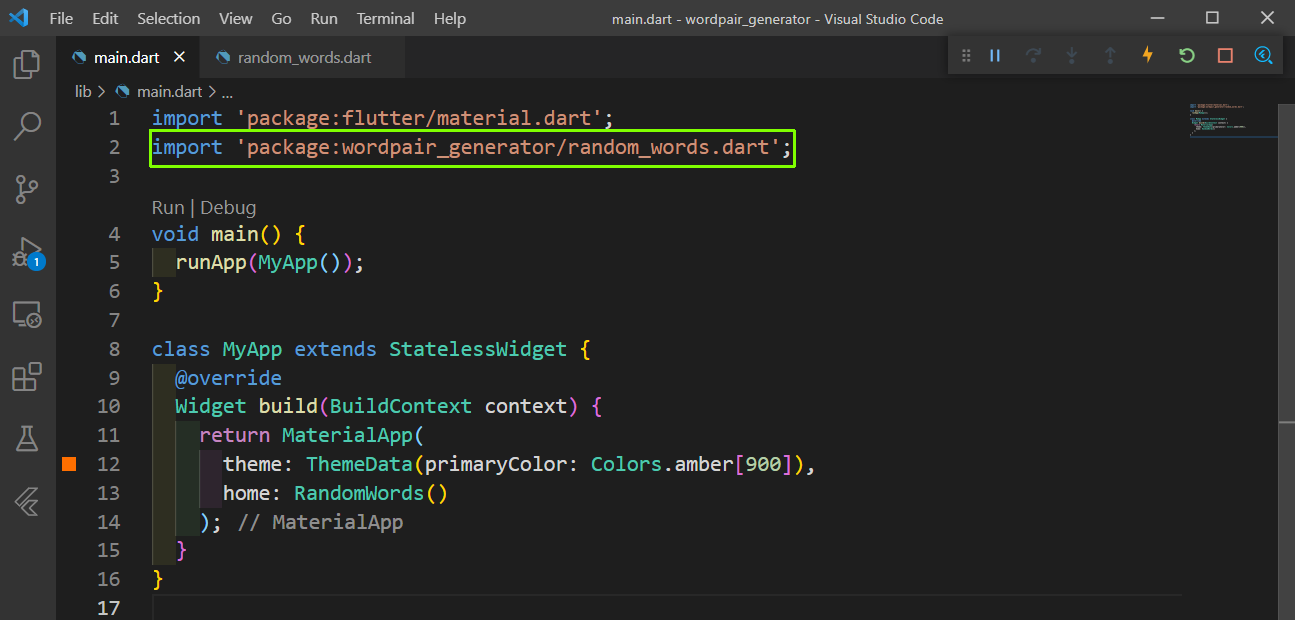Click the debug Step Into button

tap(1071, 56)
